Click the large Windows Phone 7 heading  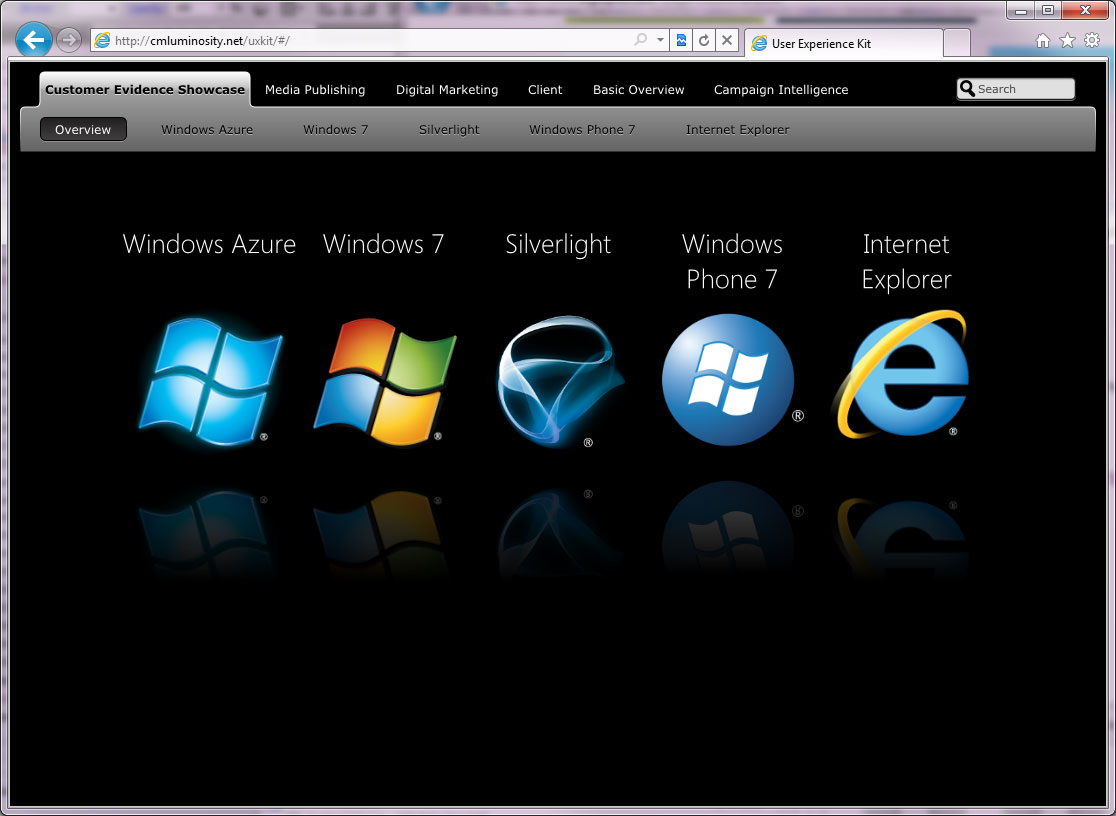coord(732,261)
